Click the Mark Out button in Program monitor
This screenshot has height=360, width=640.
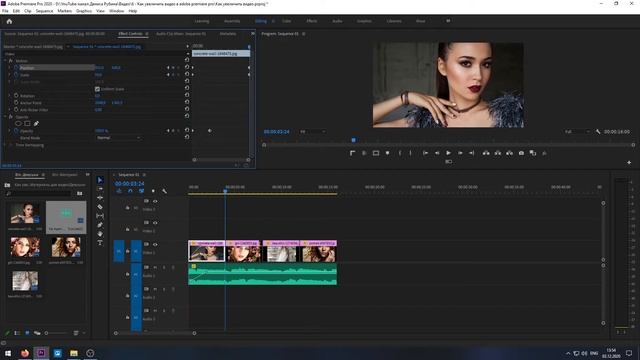tap(411, 153)
